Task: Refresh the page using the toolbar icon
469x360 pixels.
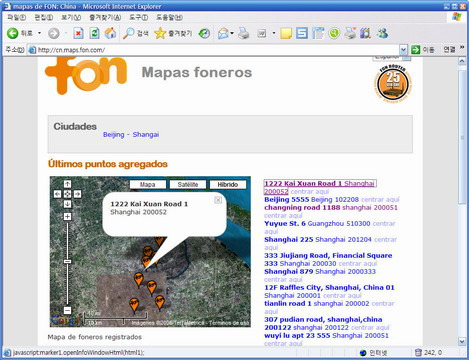Action: tap(94, 33)
